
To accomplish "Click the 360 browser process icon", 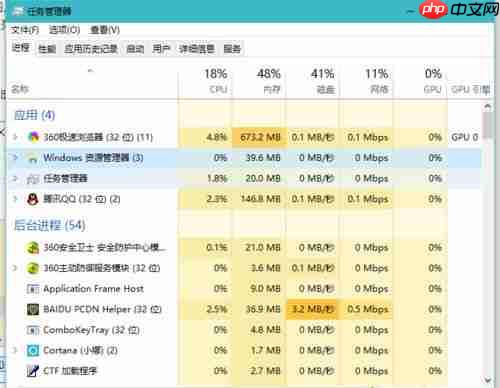I will (x=33, y=137).
